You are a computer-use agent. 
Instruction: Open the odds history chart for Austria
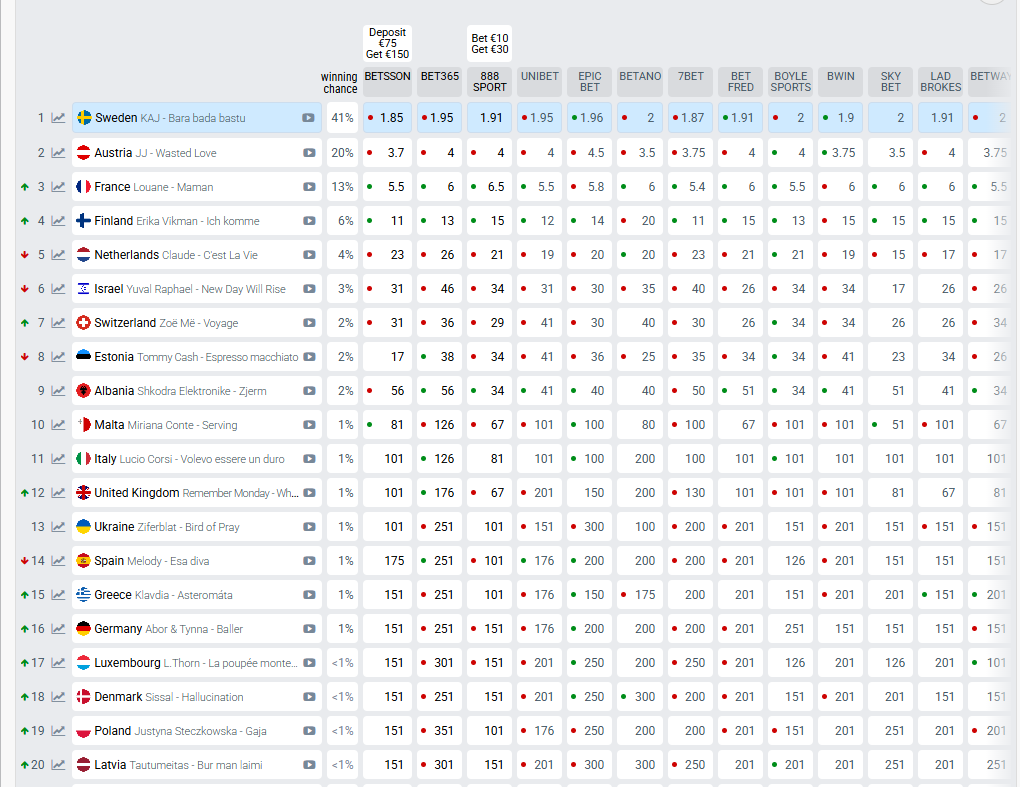(x=59, y=153)
